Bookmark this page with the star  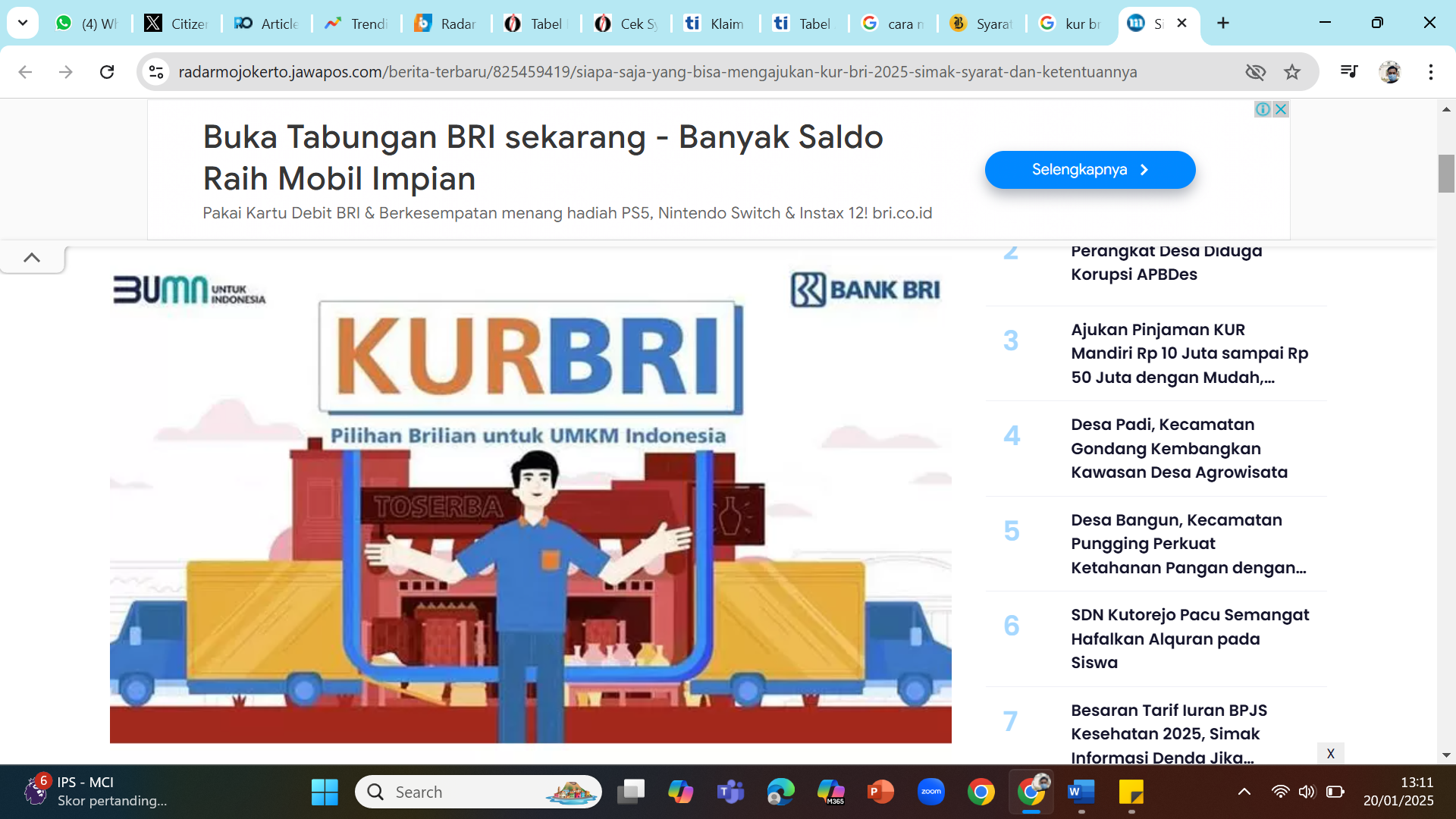[x=1292, y=72]
